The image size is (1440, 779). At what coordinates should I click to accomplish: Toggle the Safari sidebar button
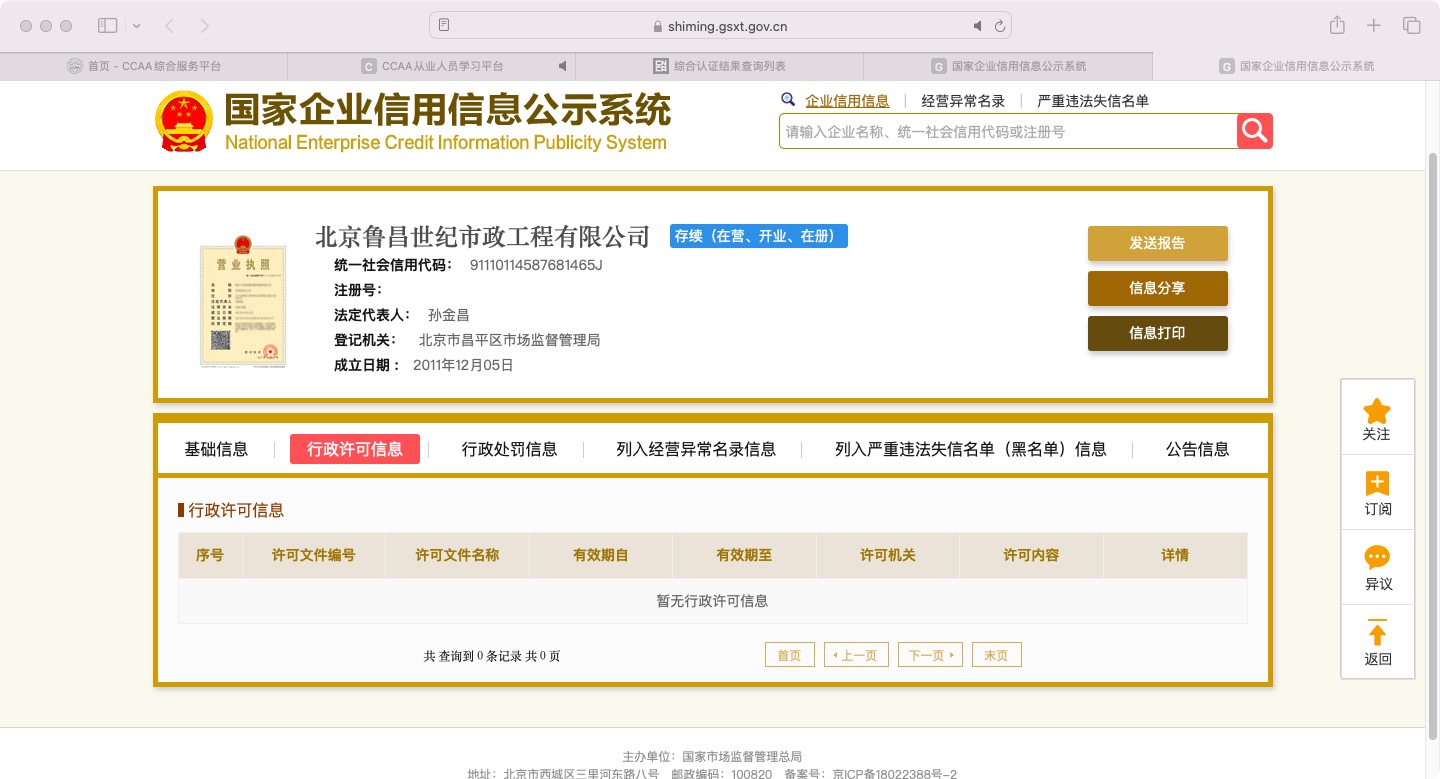click(x=107, y=25)
